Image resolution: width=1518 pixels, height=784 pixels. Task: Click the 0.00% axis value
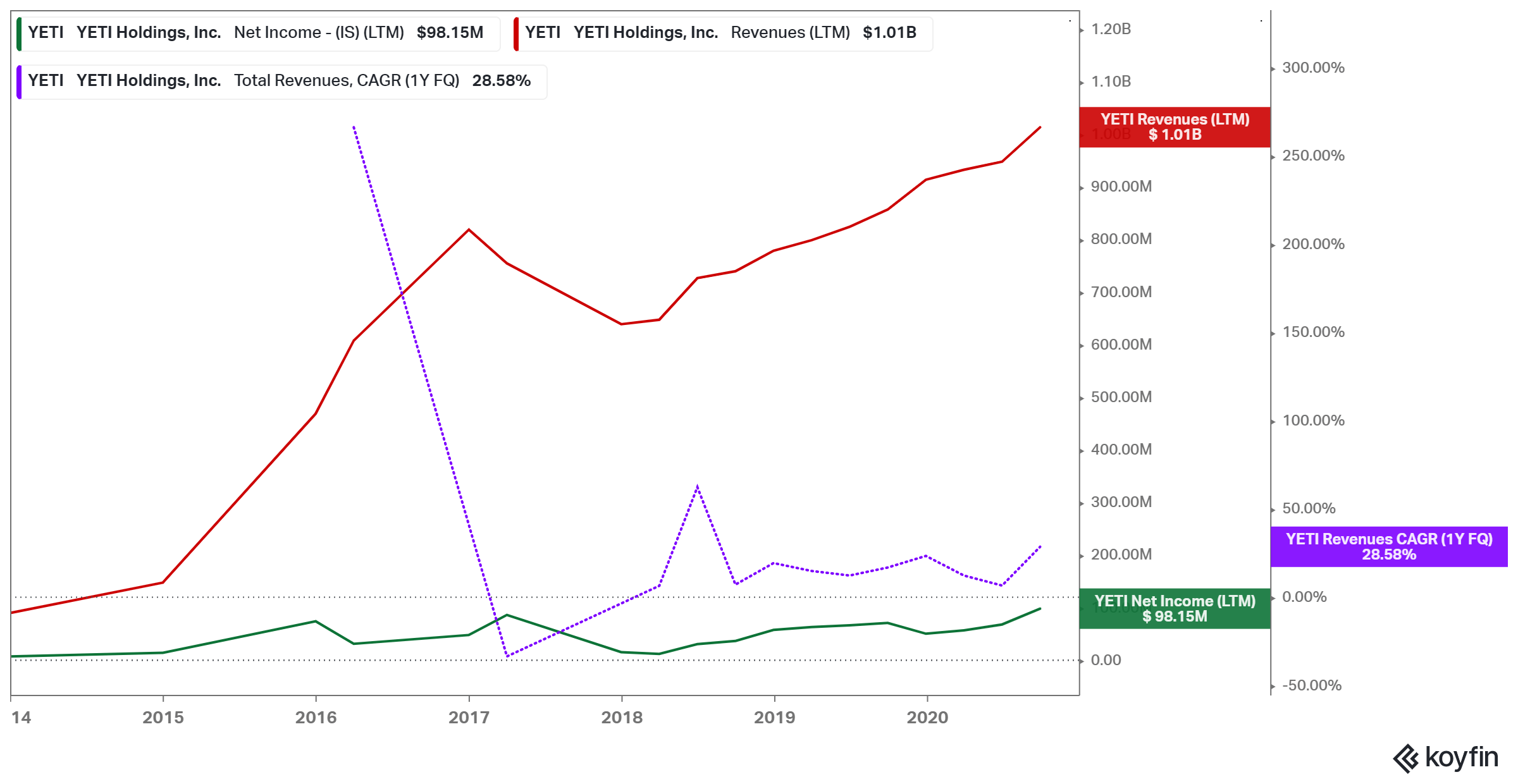coord(1304,597)
